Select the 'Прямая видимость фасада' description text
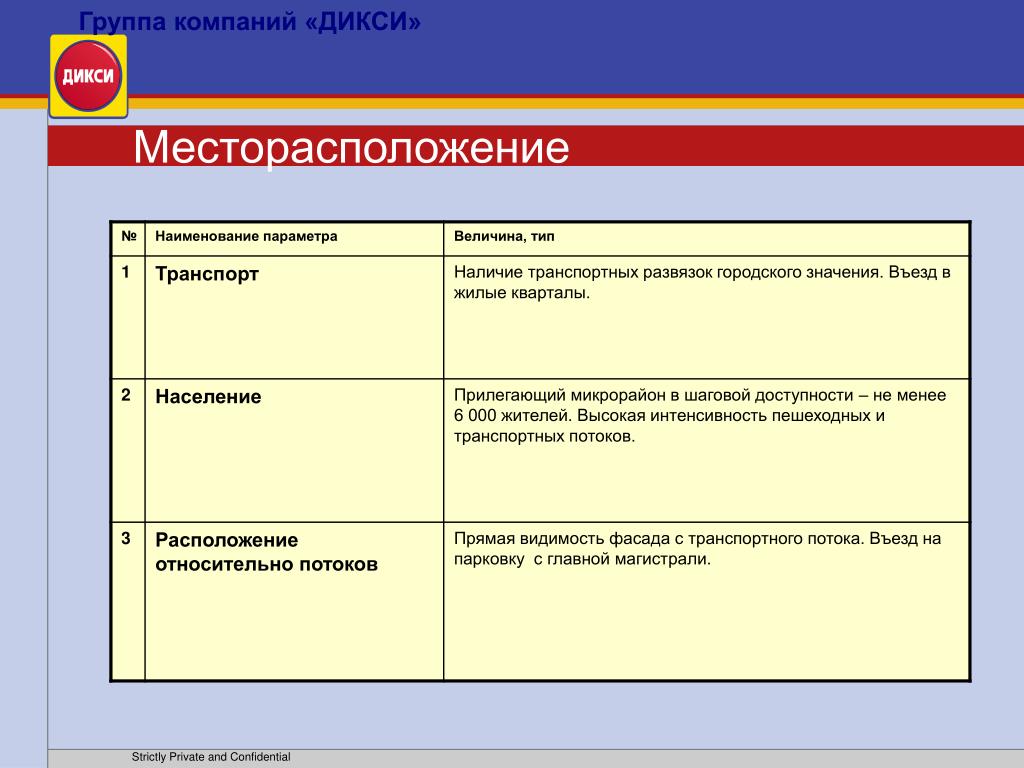Image resolution: width=1024 pixels, height=768 pixels. [x=697, y=549]
